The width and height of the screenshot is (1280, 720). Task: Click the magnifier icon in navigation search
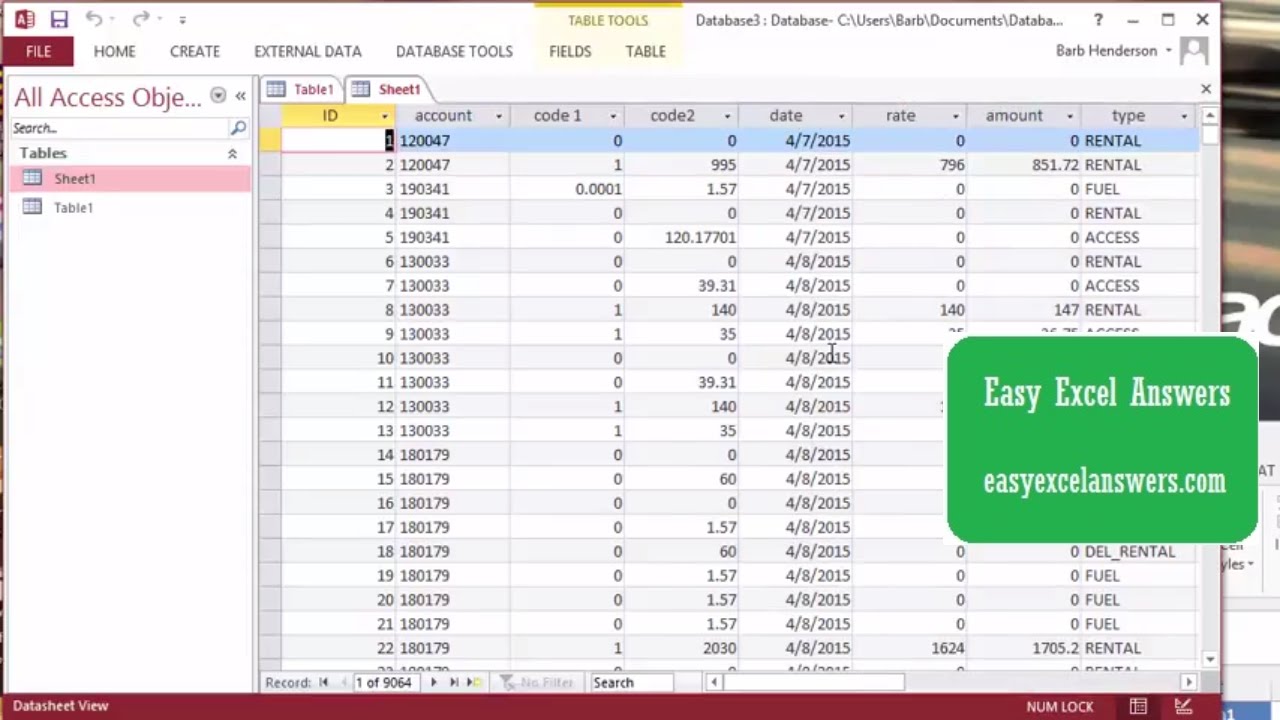click(238, 128)
